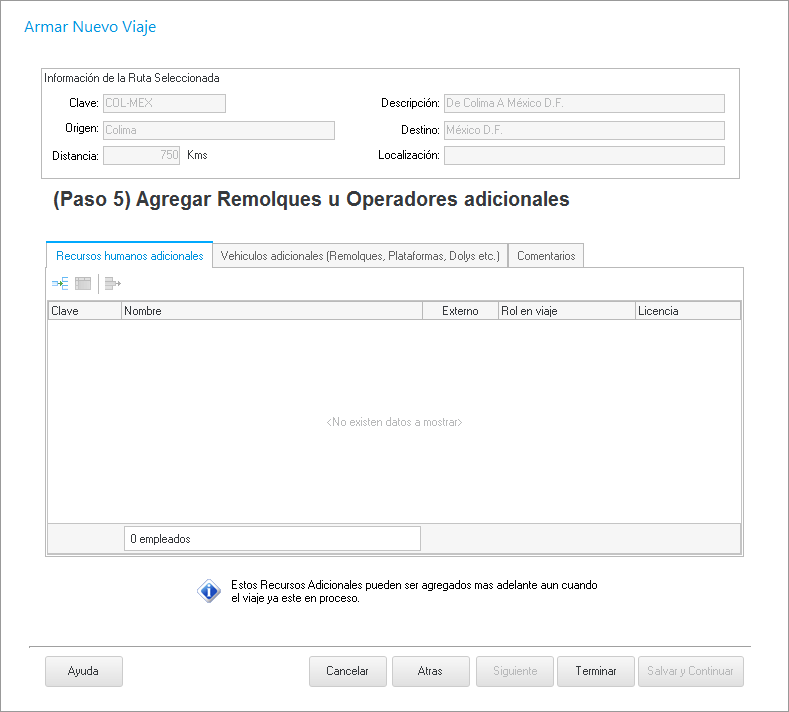Click the add employee icon in grid toolbar

[59, 284]
